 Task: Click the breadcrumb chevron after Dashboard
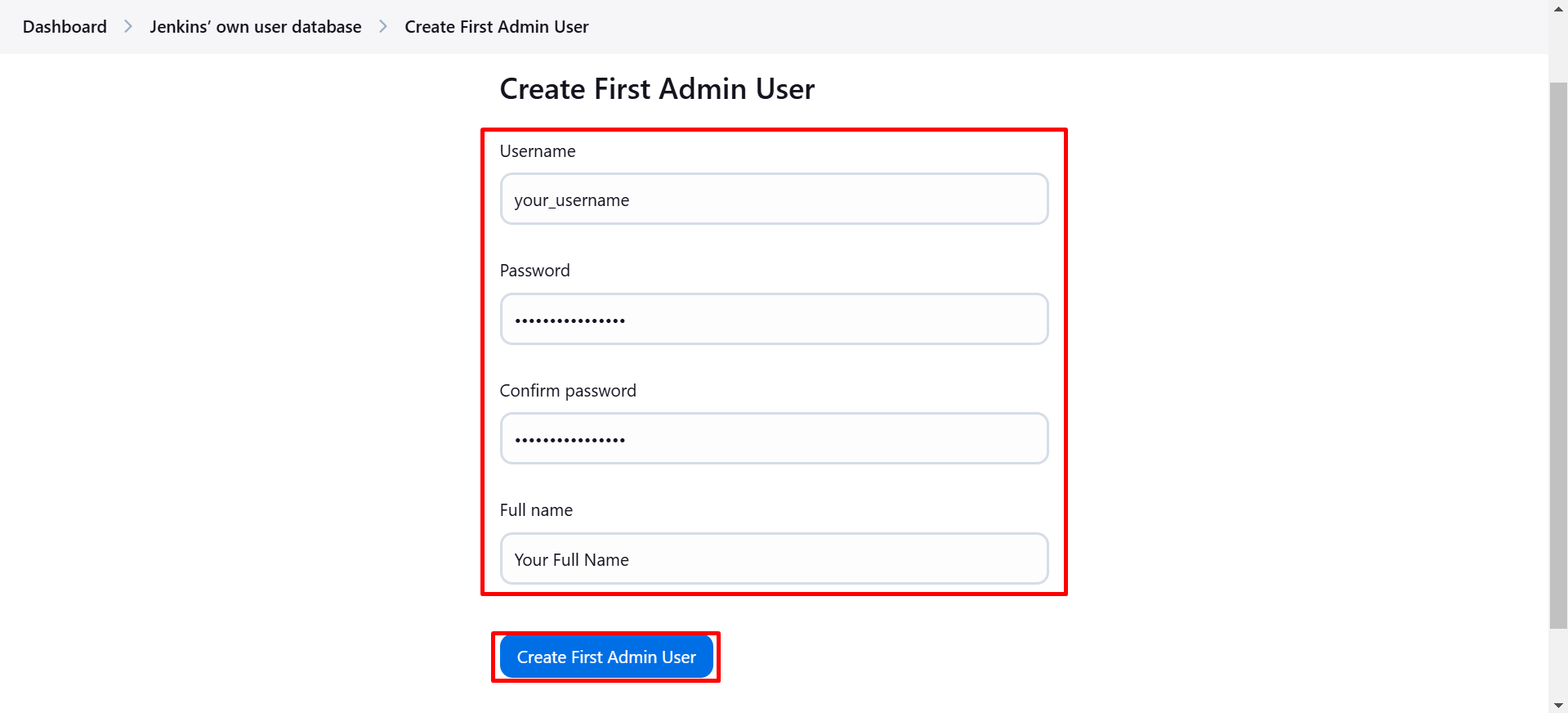(x=127, y=26)
